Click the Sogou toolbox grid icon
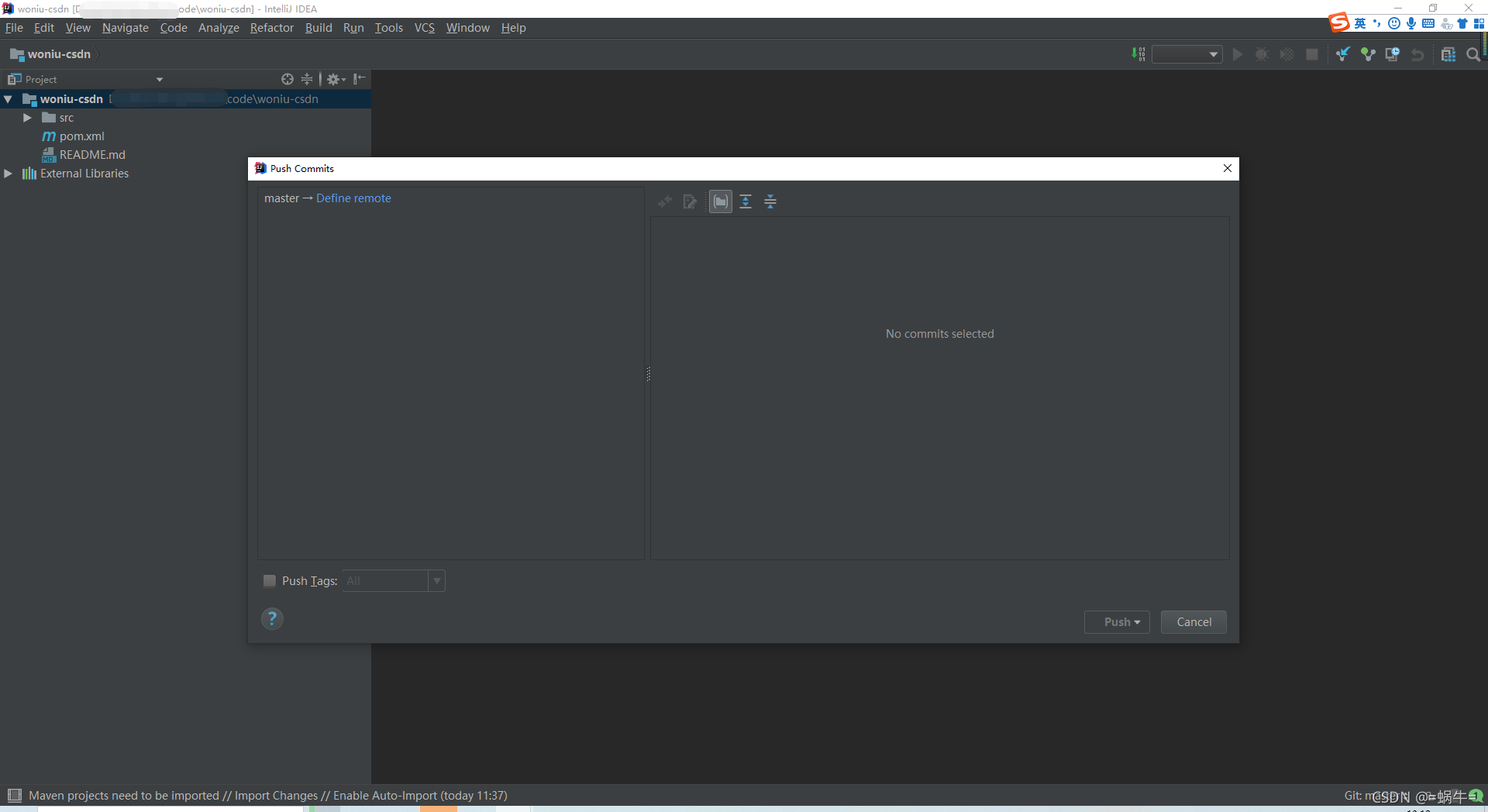Screen dimensions: 1488x812 tap(1479, 23)
